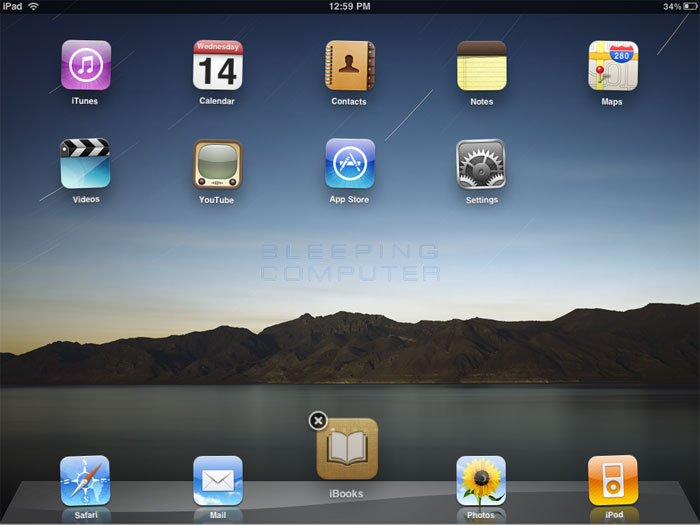This screenshot has height=525, width=700.
Task: Delete iBooks using the X badge
Action: (x=318, y=420)
